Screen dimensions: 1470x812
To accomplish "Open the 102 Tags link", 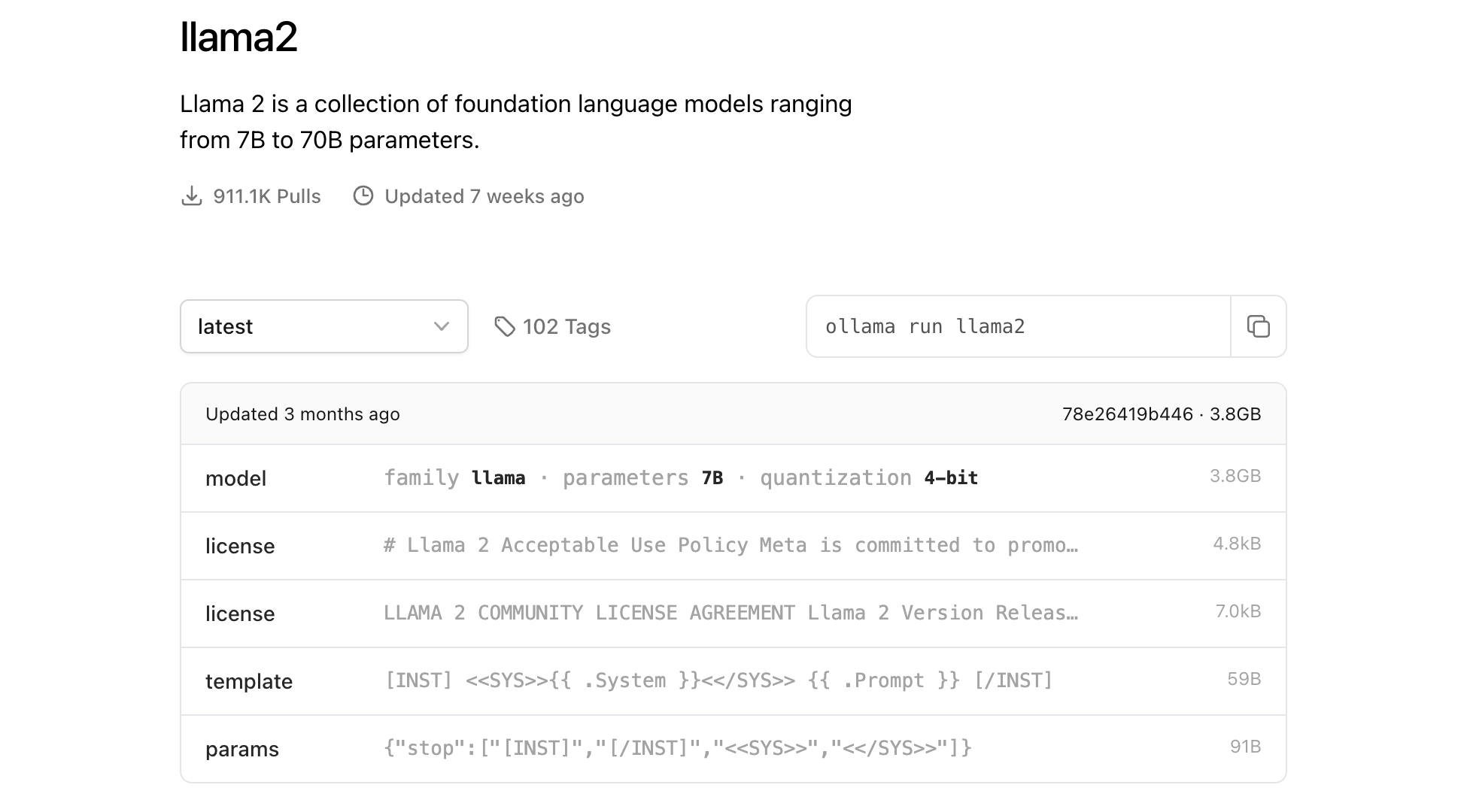I will point(552,326).
